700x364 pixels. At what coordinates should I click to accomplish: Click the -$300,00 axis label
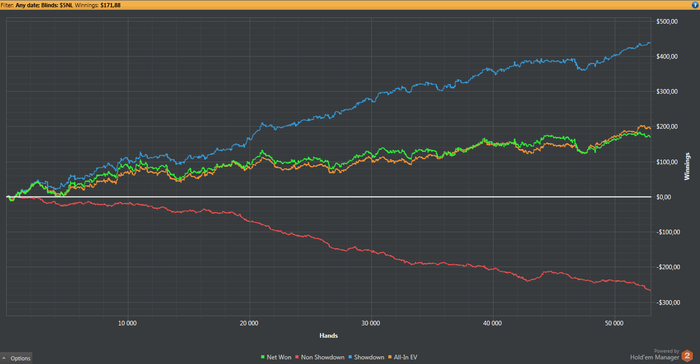point(667,302)
